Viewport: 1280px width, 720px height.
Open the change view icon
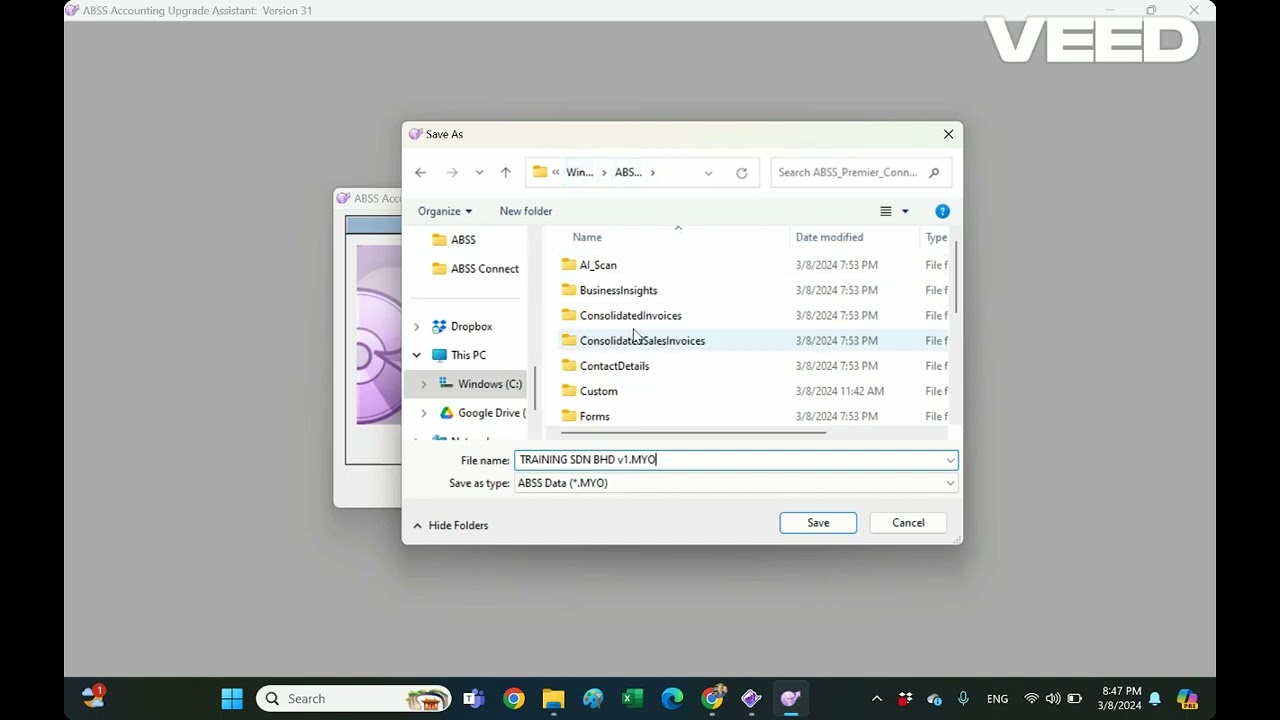coord(885,211)
